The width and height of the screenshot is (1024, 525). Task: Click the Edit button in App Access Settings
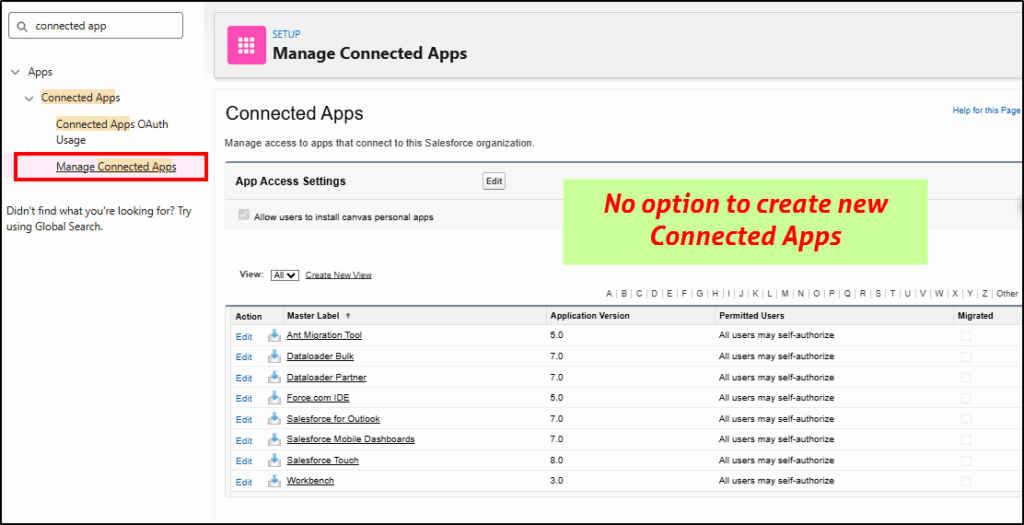(494, 181)
